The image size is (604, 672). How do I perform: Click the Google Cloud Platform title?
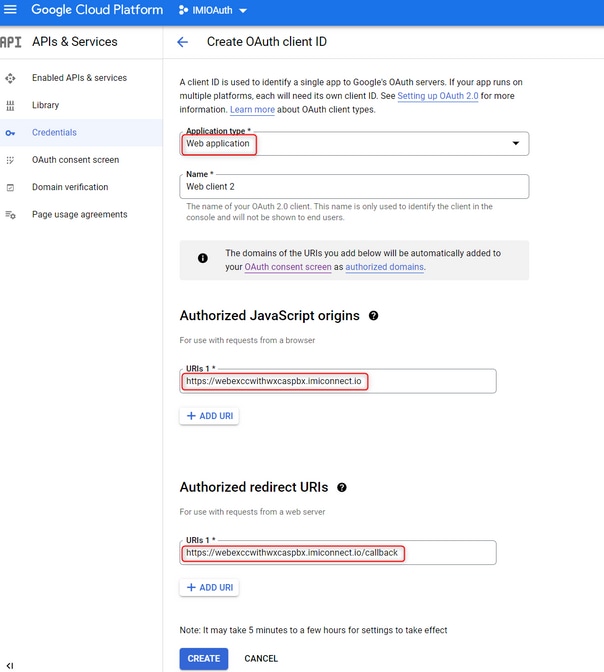[97, 10]
